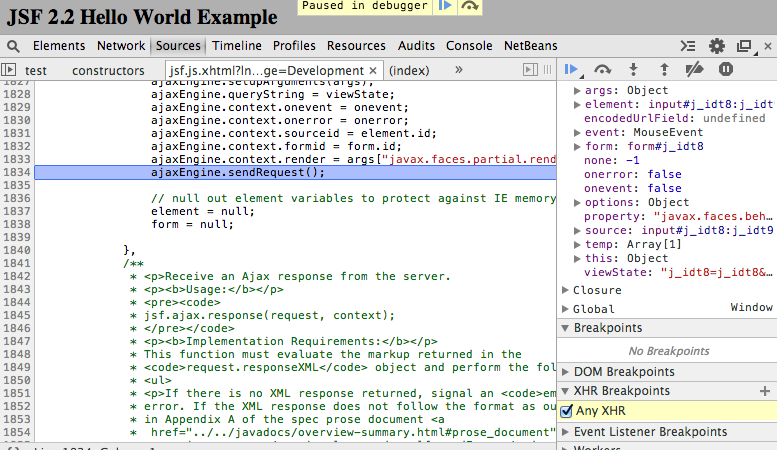The width and height of the screenshot is (777, 450).
Task: Click the 'none: -1' variable row
Action: [x=611, y=161]
